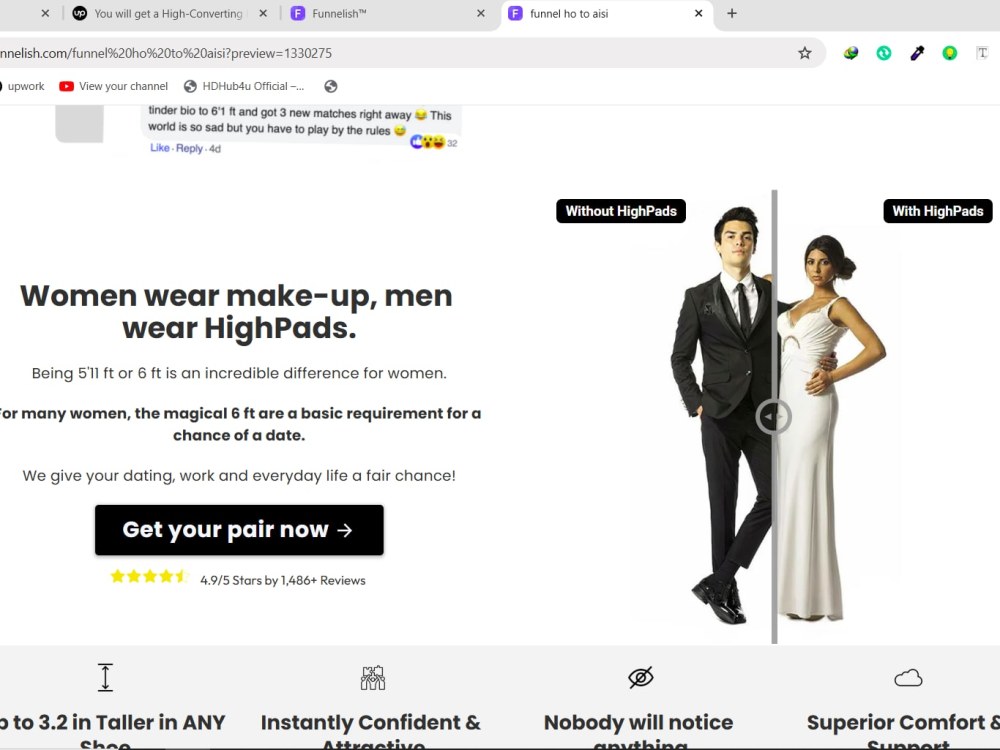Click 'We give your dating, work' sentence
This screenshot has width=1000, height=750.
(239, 476)
